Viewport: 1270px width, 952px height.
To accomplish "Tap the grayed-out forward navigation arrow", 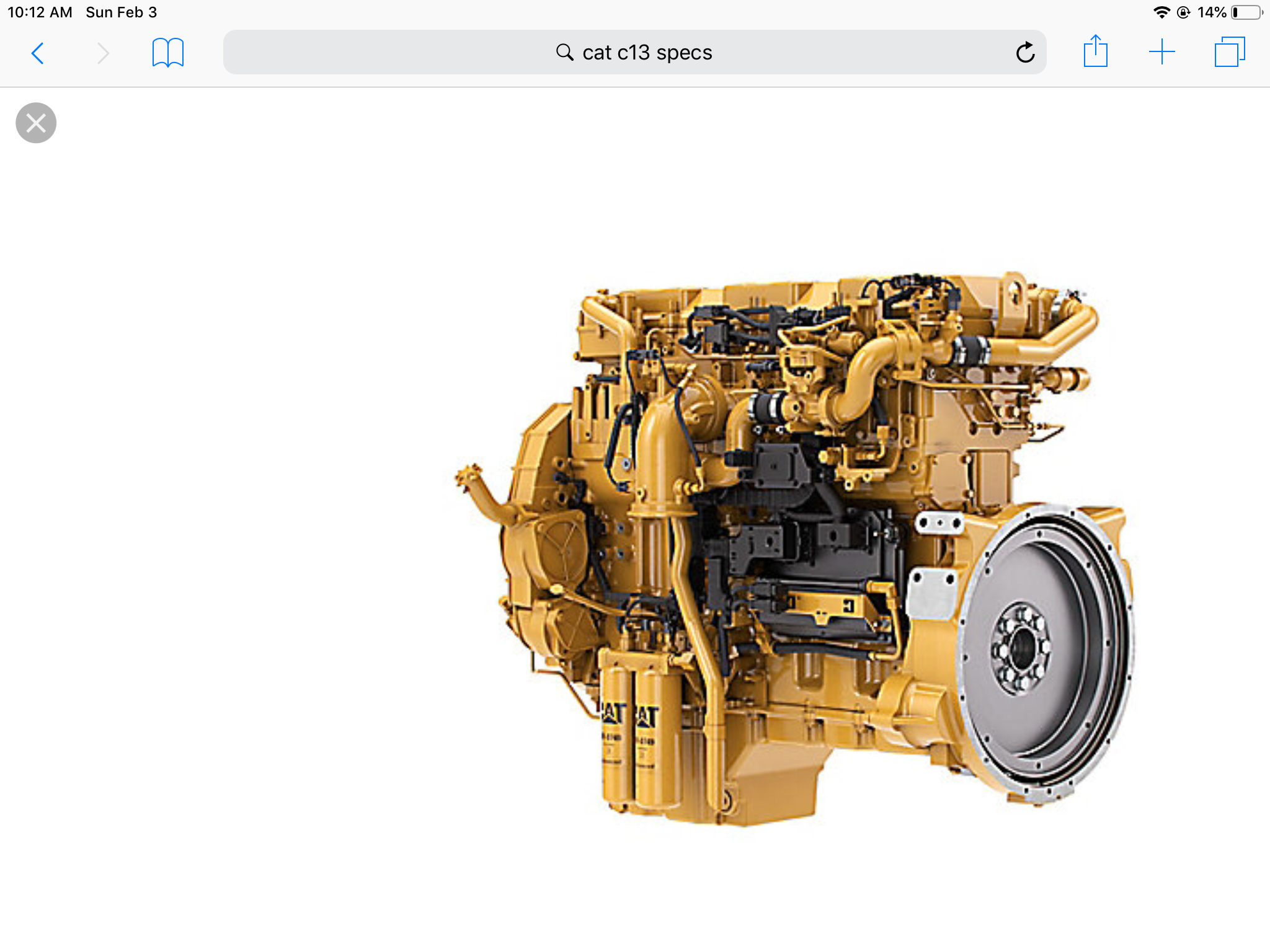I will click(x=101, y=53).
